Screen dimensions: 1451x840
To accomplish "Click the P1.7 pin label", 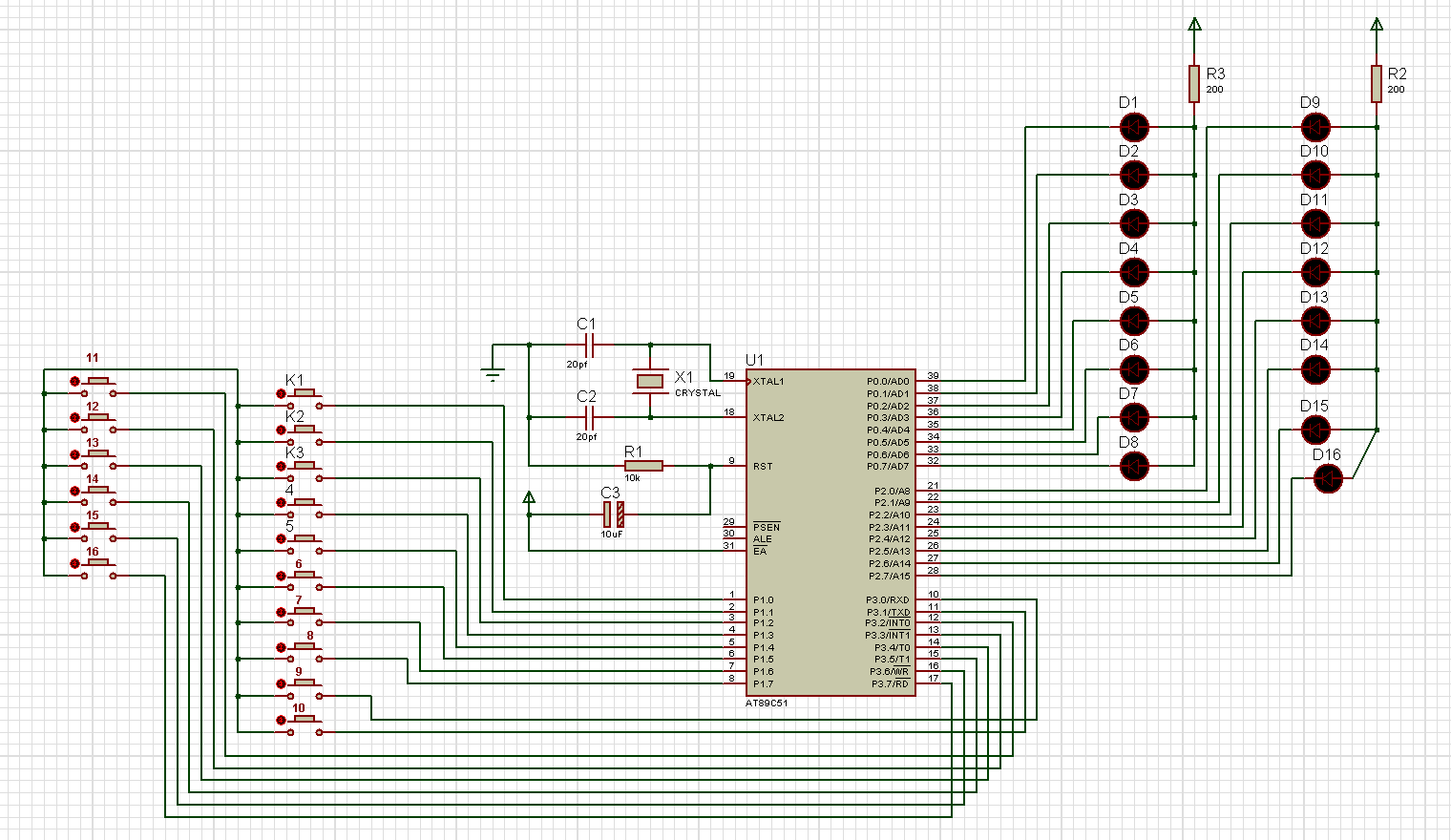I will tap(763, 684).
